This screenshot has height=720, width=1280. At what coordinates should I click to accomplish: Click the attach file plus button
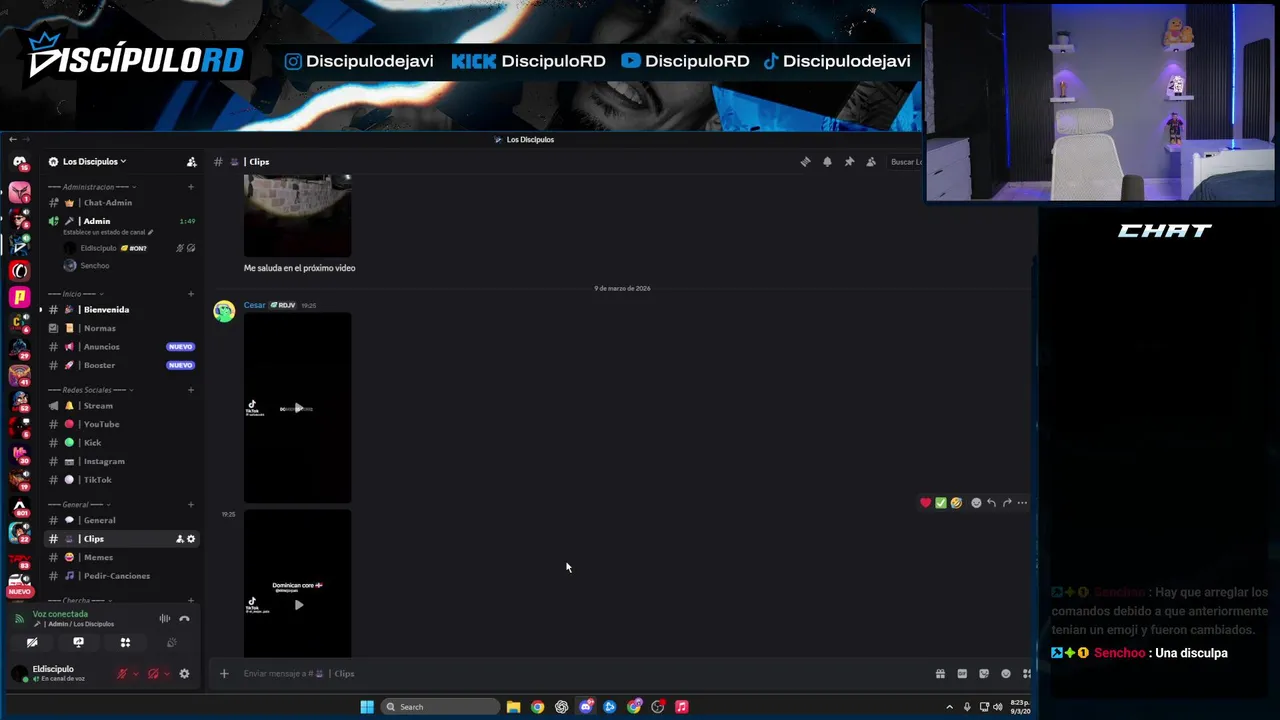224,674
